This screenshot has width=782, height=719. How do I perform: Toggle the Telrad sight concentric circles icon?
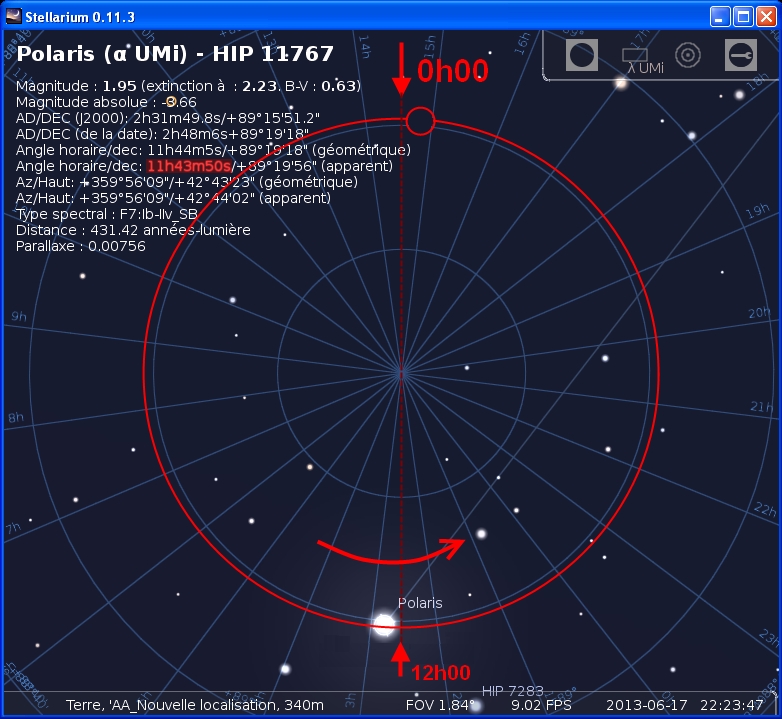[x=688, y=55]
